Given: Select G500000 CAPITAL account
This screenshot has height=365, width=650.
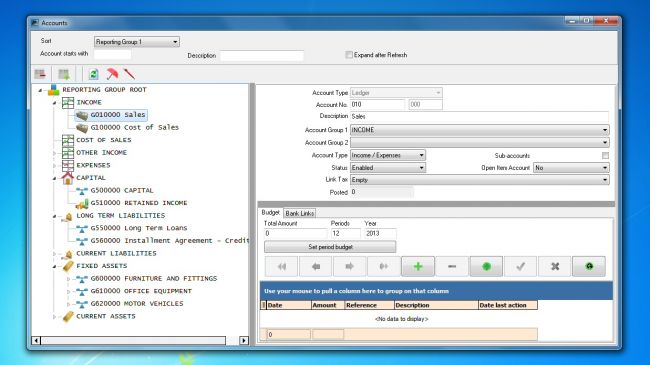Looking at the screenshot, I should pos(122,190).
